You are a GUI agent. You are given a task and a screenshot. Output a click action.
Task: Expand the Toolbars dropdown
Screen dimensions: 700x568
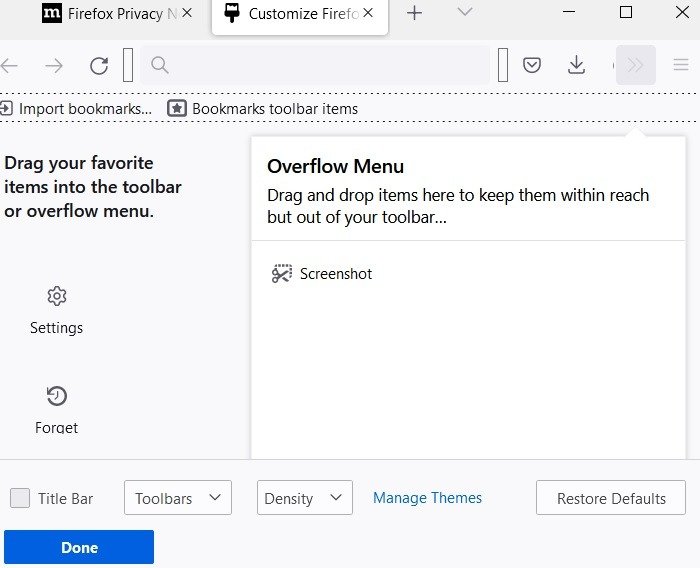178,498
